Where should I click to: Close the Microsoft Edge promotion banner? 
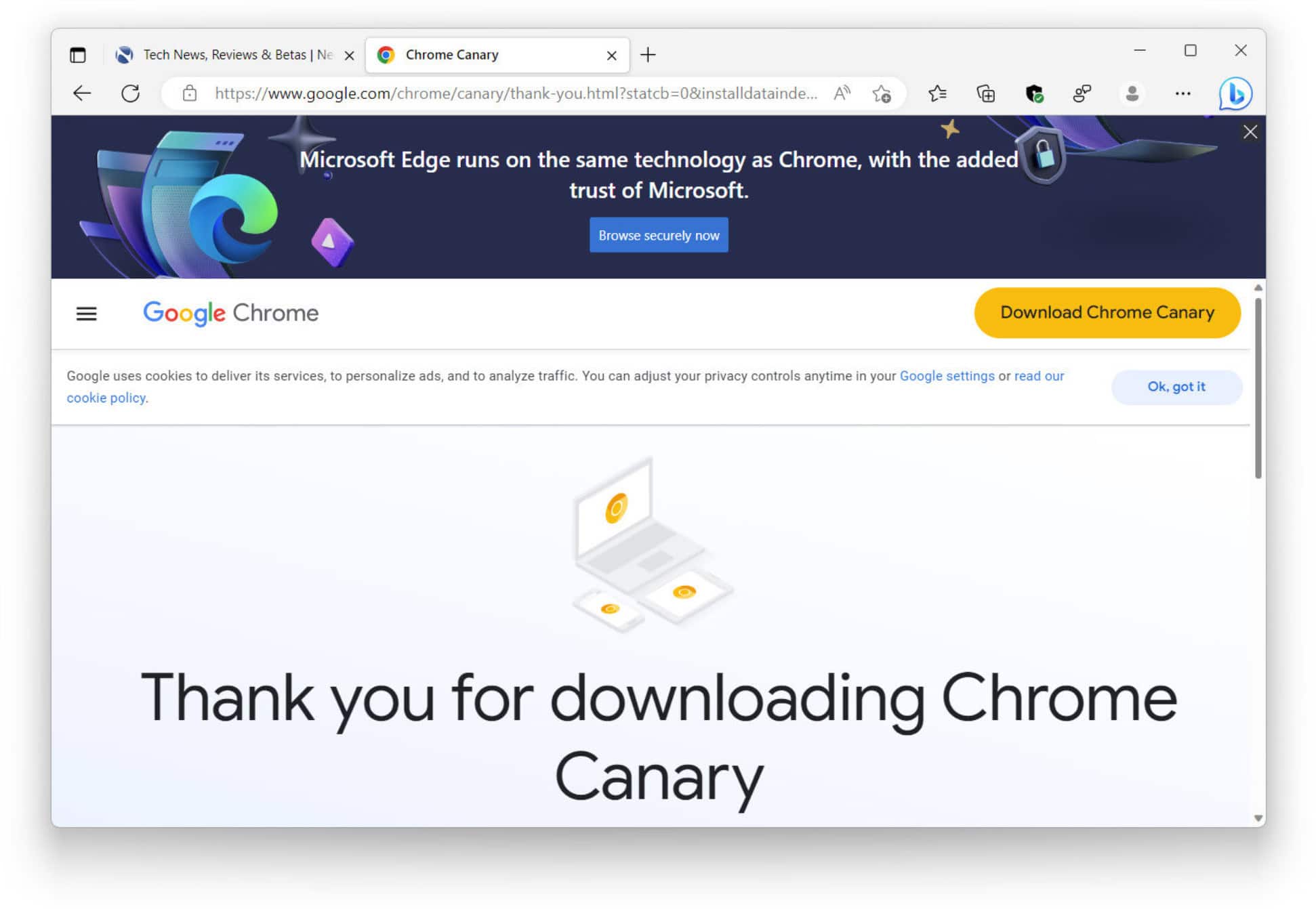pyautogui.click(x=1250, y=132)
